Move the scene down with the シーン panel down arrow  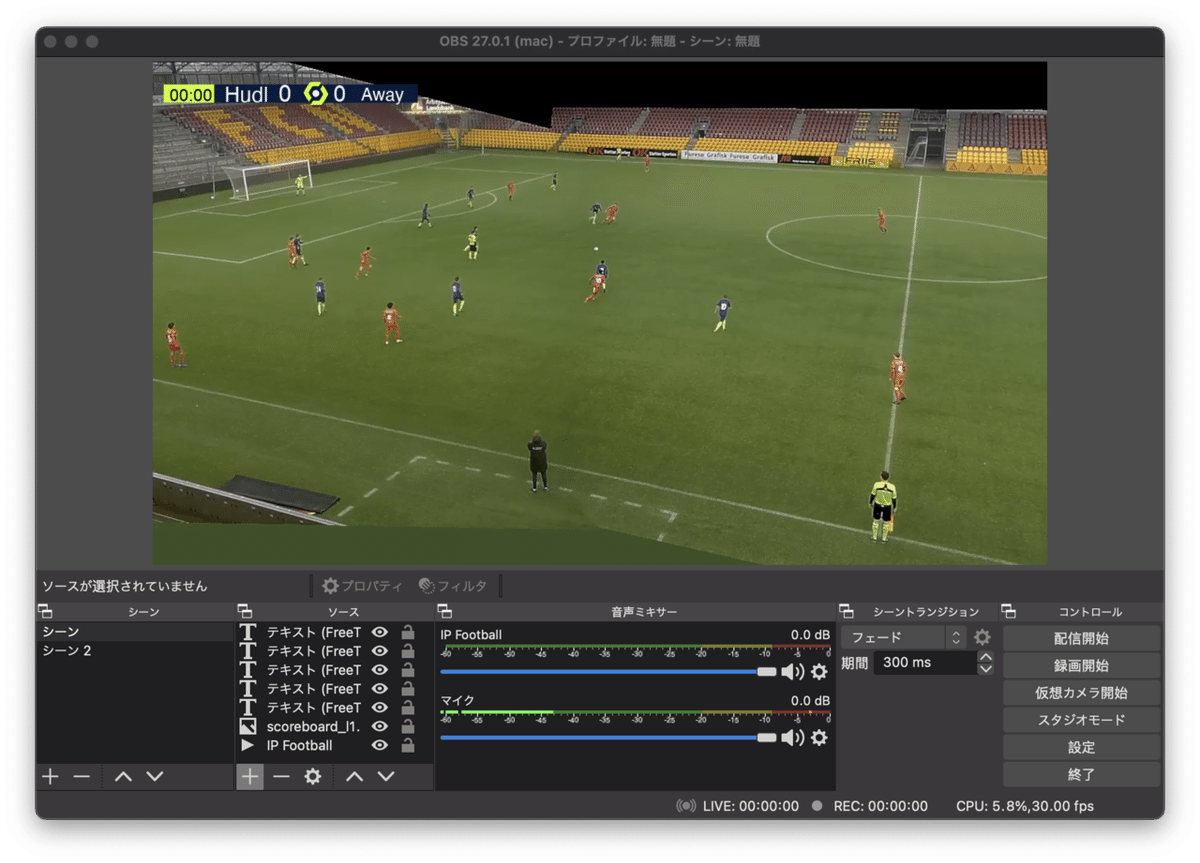click(x=154, y=777)
